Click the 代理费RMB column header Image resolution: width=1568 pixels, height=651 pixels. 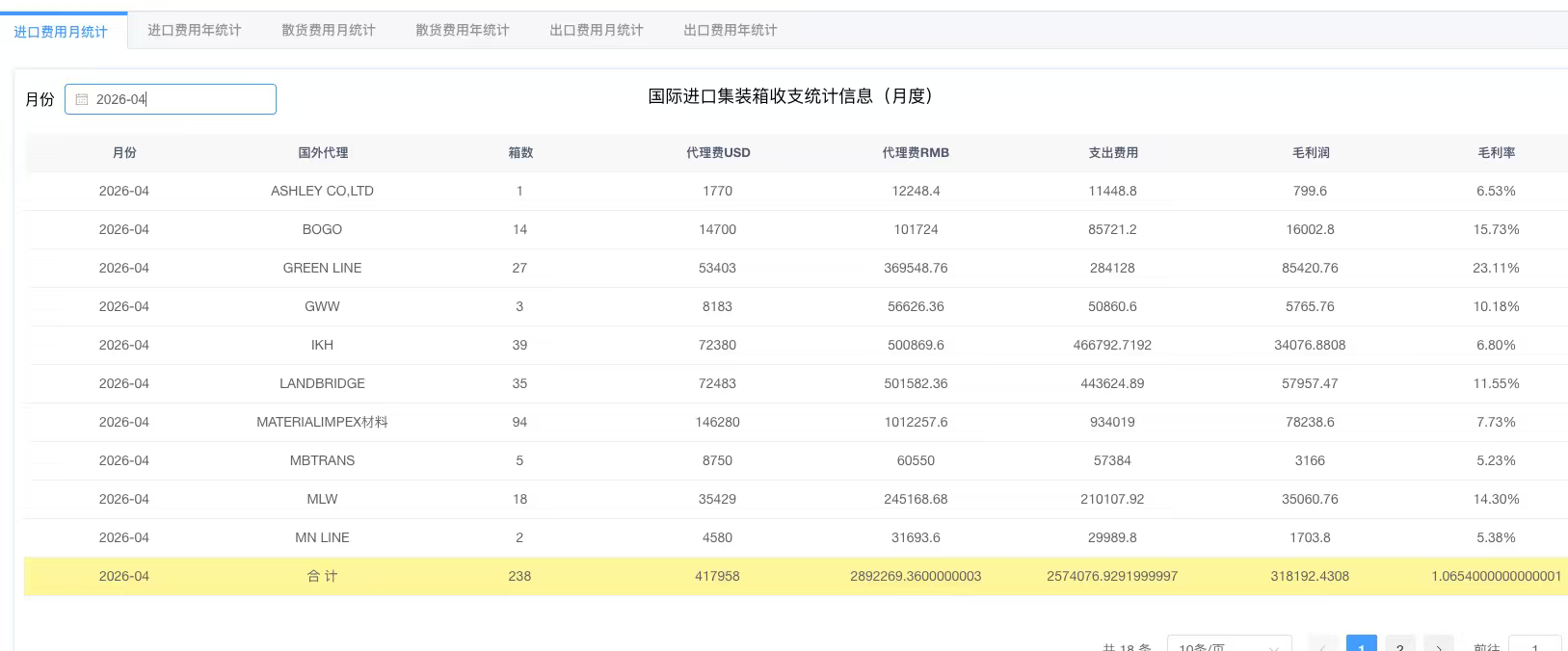(x=916, y=153)
